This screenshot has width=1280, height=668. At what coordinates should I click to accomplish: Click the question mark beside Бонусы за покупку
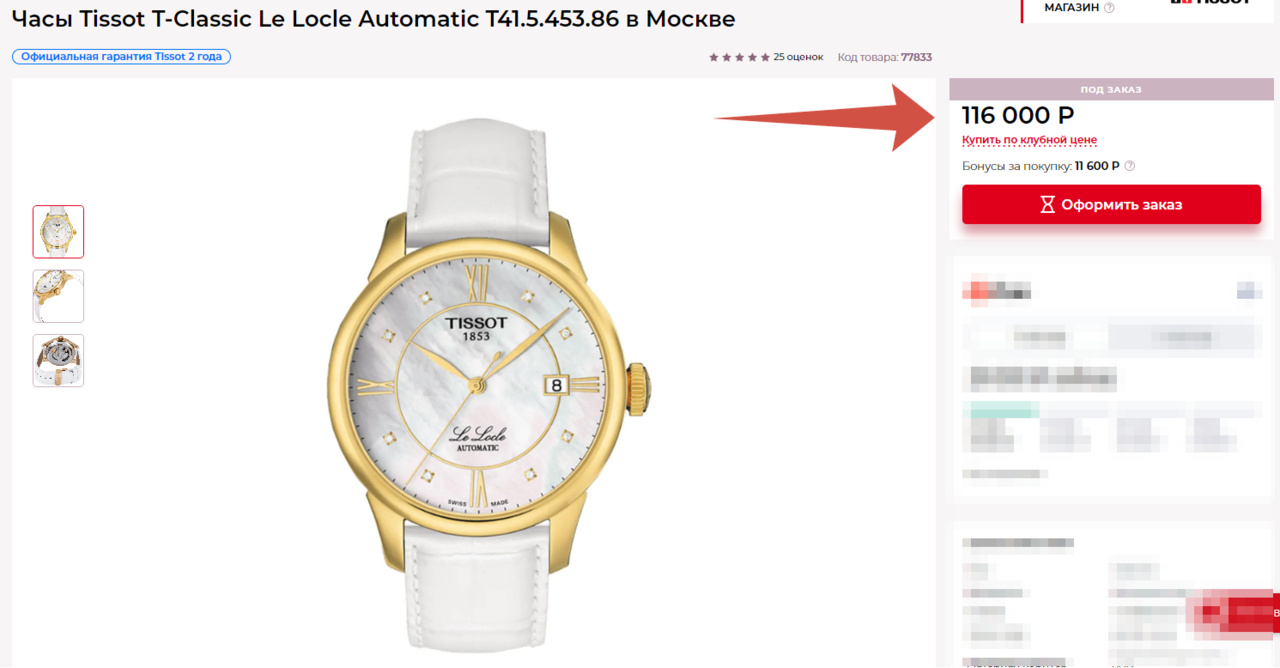[x=1130, y=166]
